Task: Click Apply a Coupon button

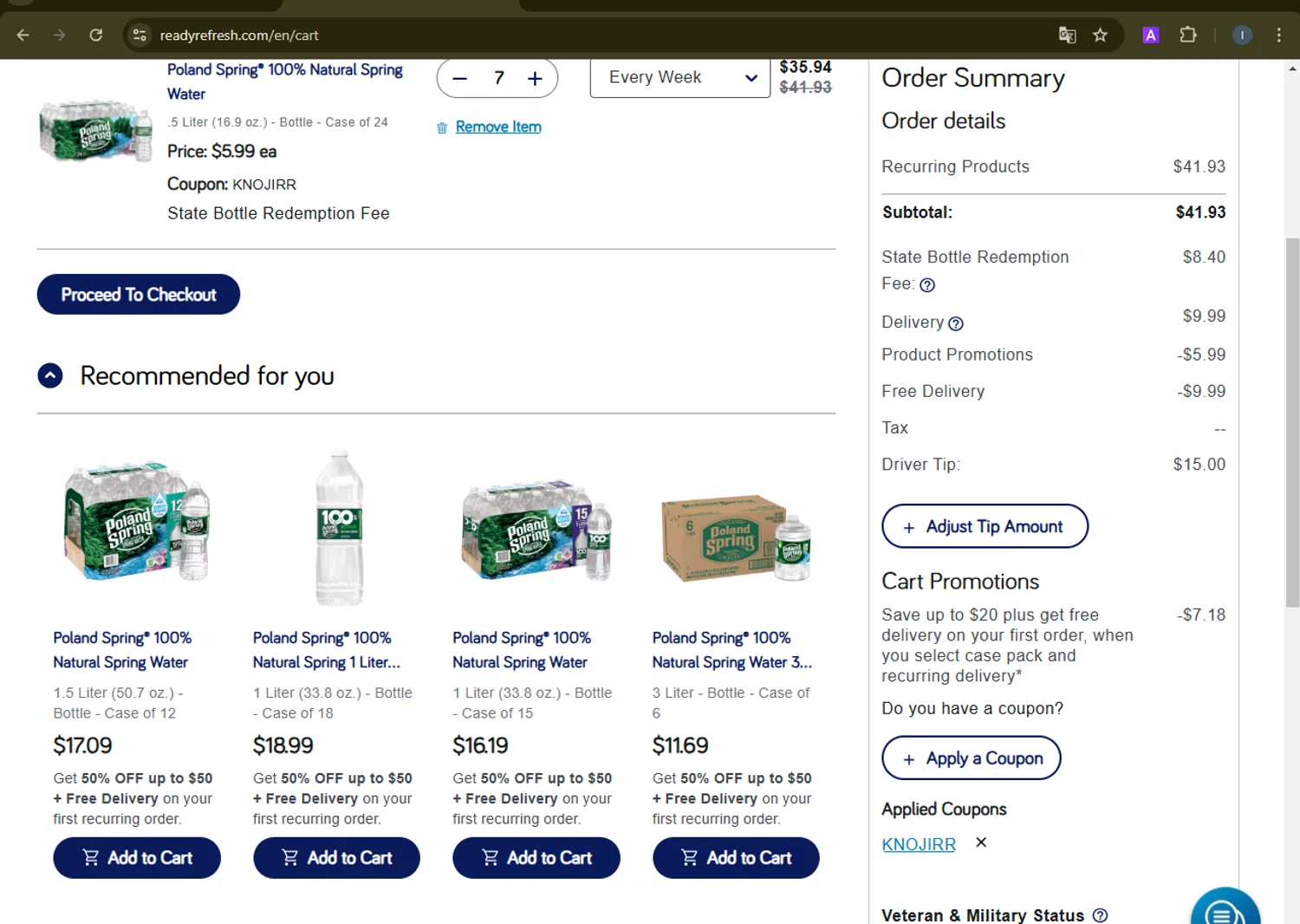Action: (971, 758)
